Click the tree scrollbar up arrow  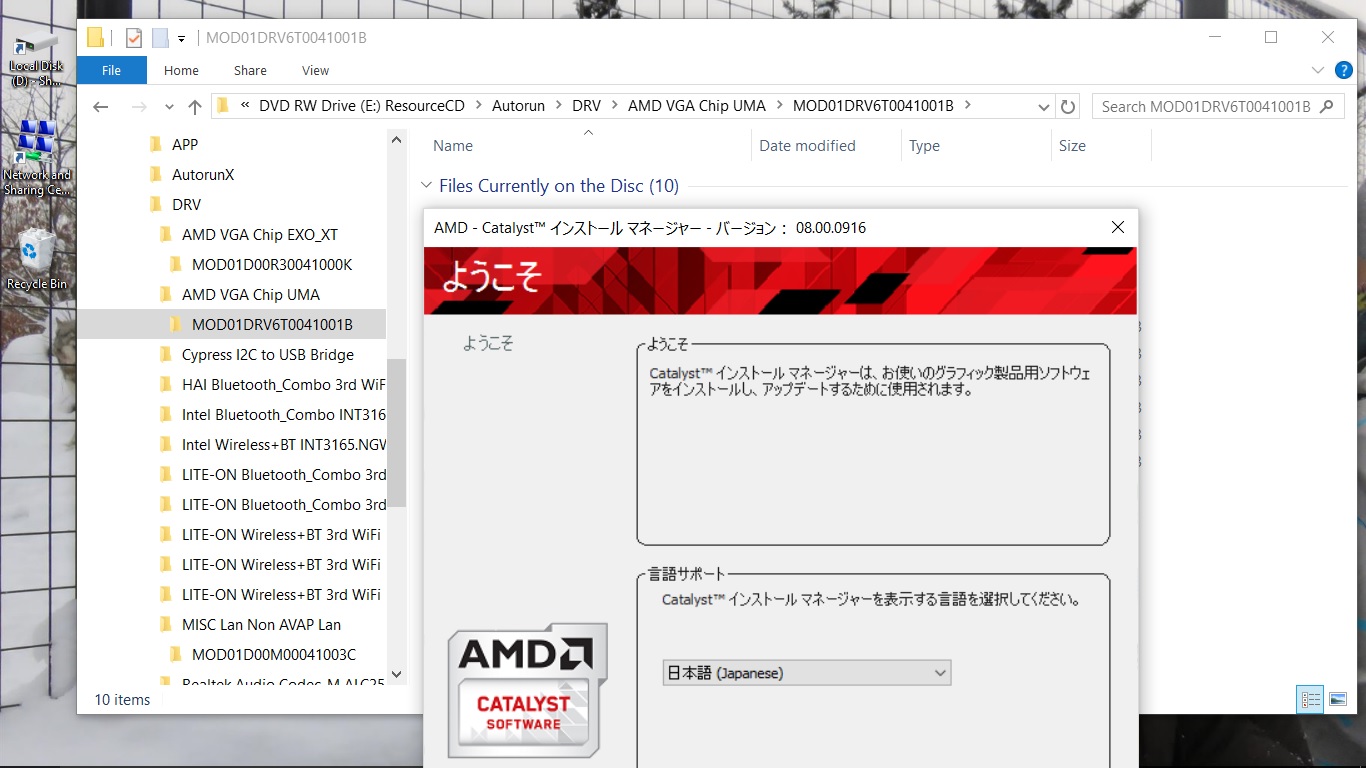[x=396, y=141]
